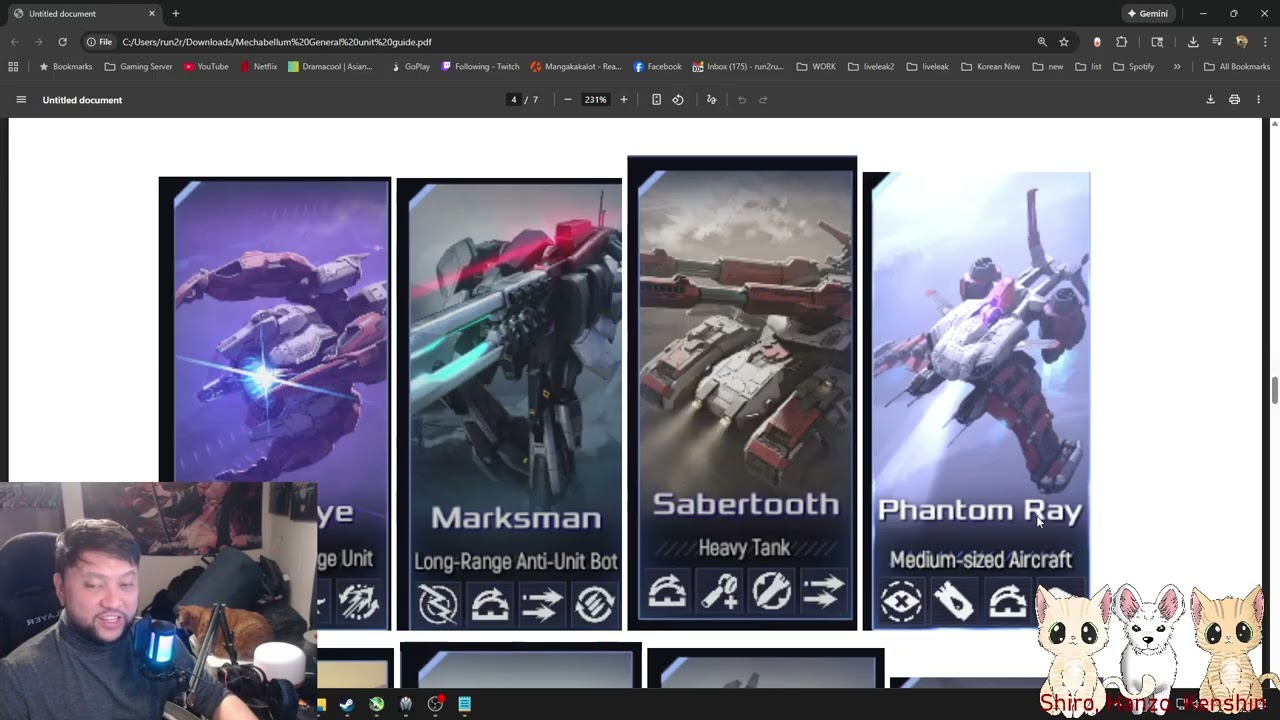Click the 231% zoom level field

tap(596, 100)
